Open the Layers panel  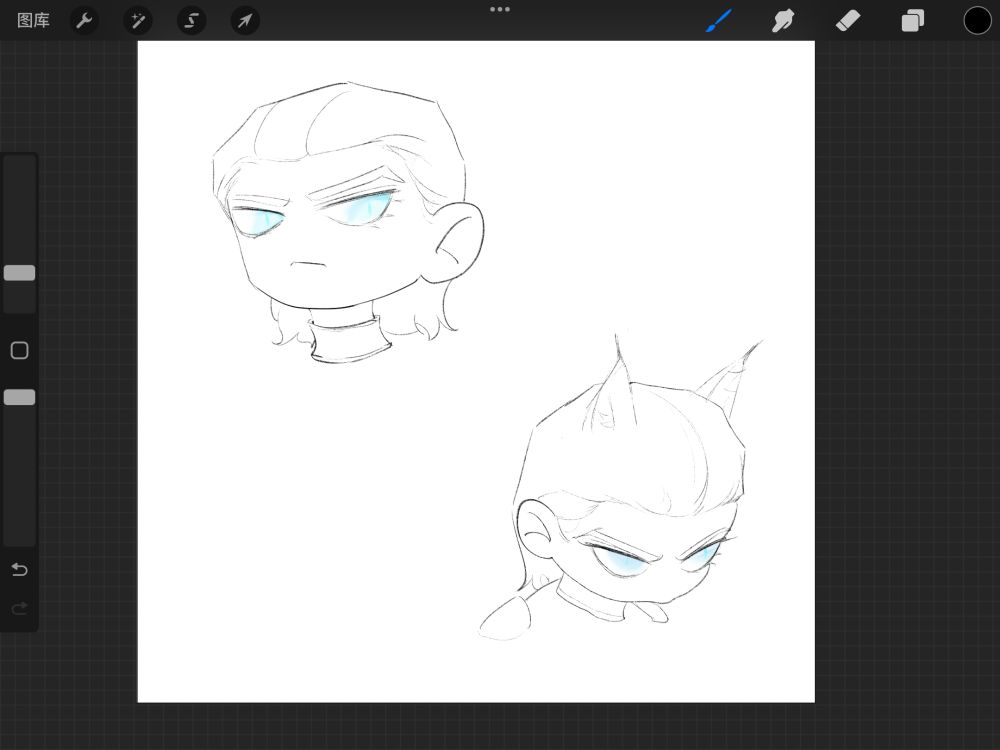913,20
